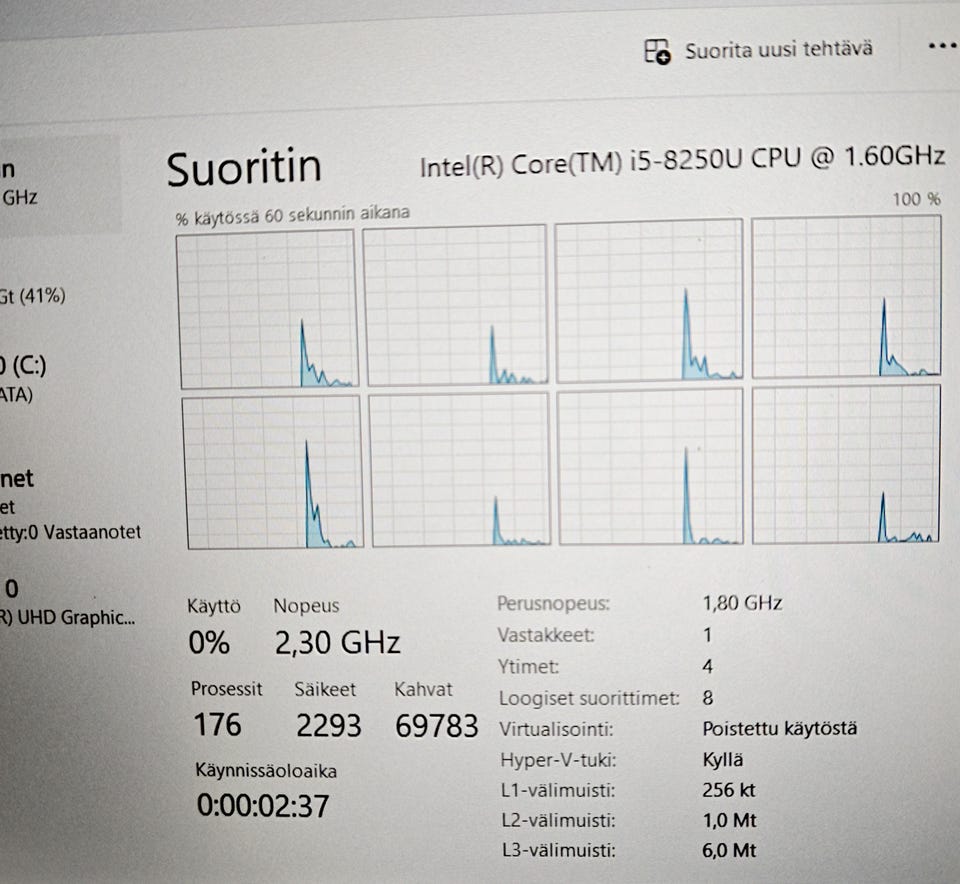Click the first top-row logical processor graph
The height and width of the screenshot is (884, 960).
[x=267, y=309]
